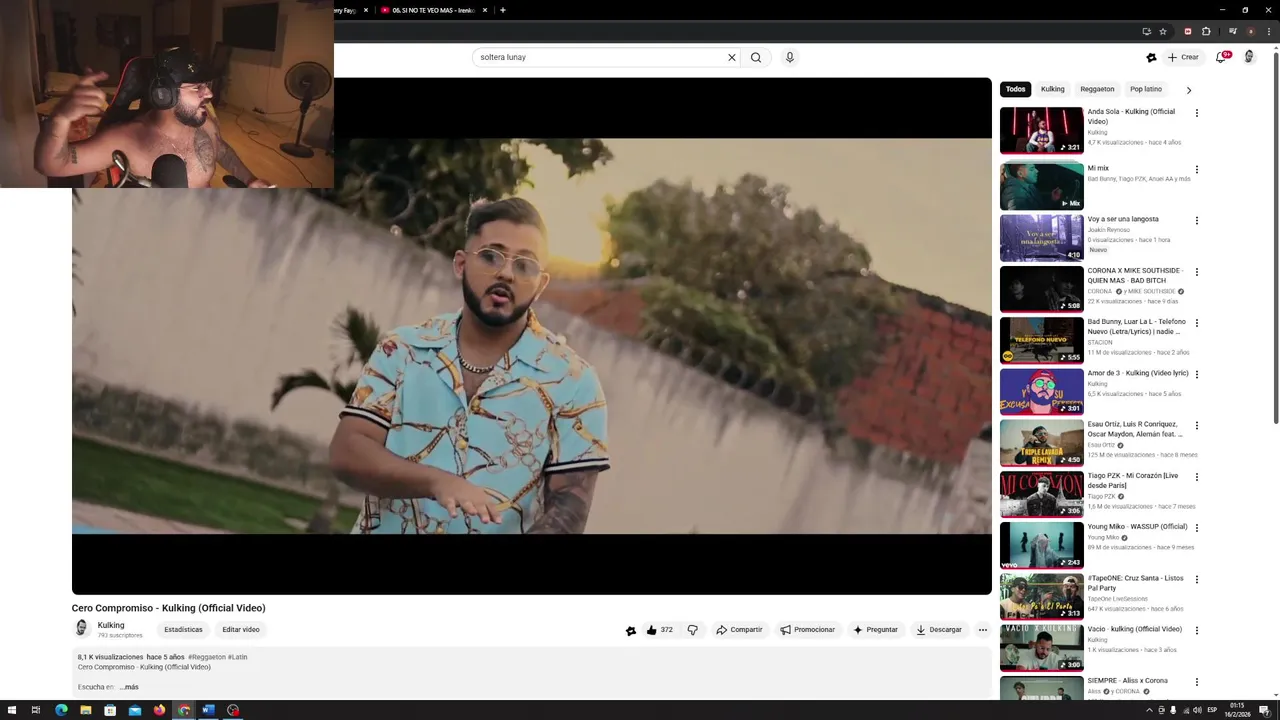
Task: Open the Chrome profile avatar
Action: (1250, 31)
